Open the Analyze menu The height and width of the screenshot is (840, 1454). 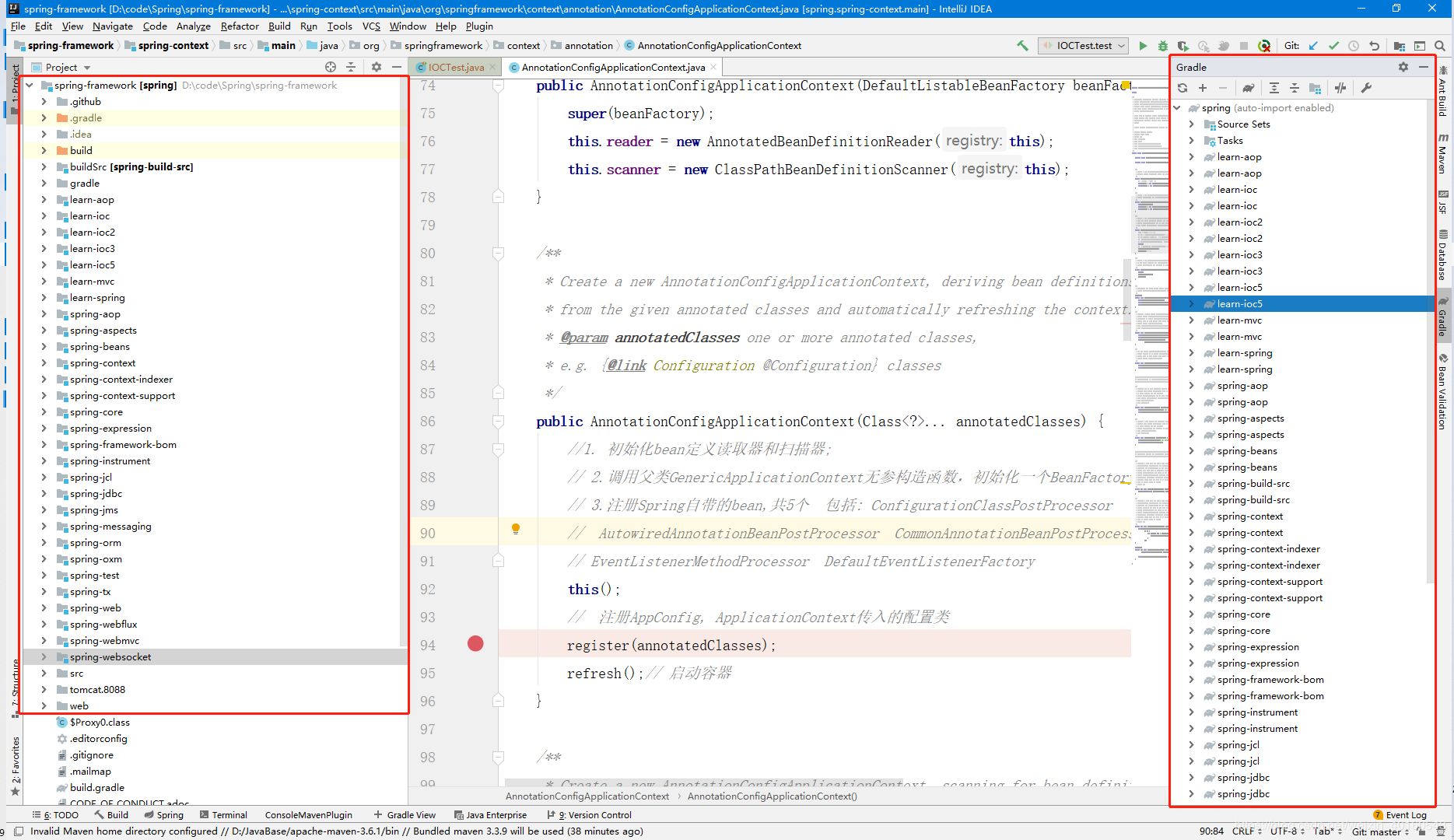(194, 26)
